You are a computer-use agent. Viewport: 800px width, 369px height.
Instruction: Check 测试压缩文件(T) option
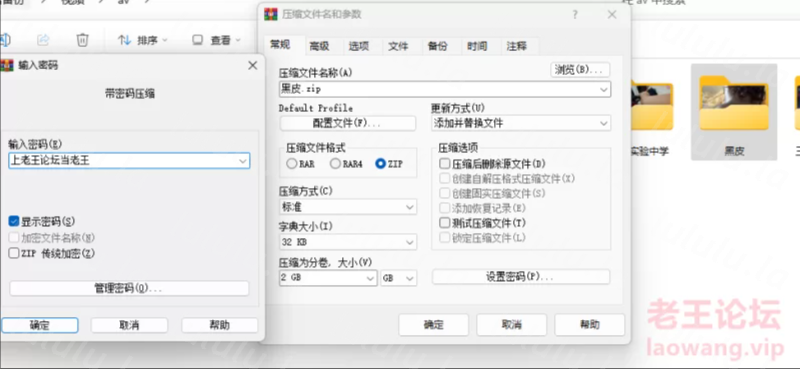coord(444,223)
